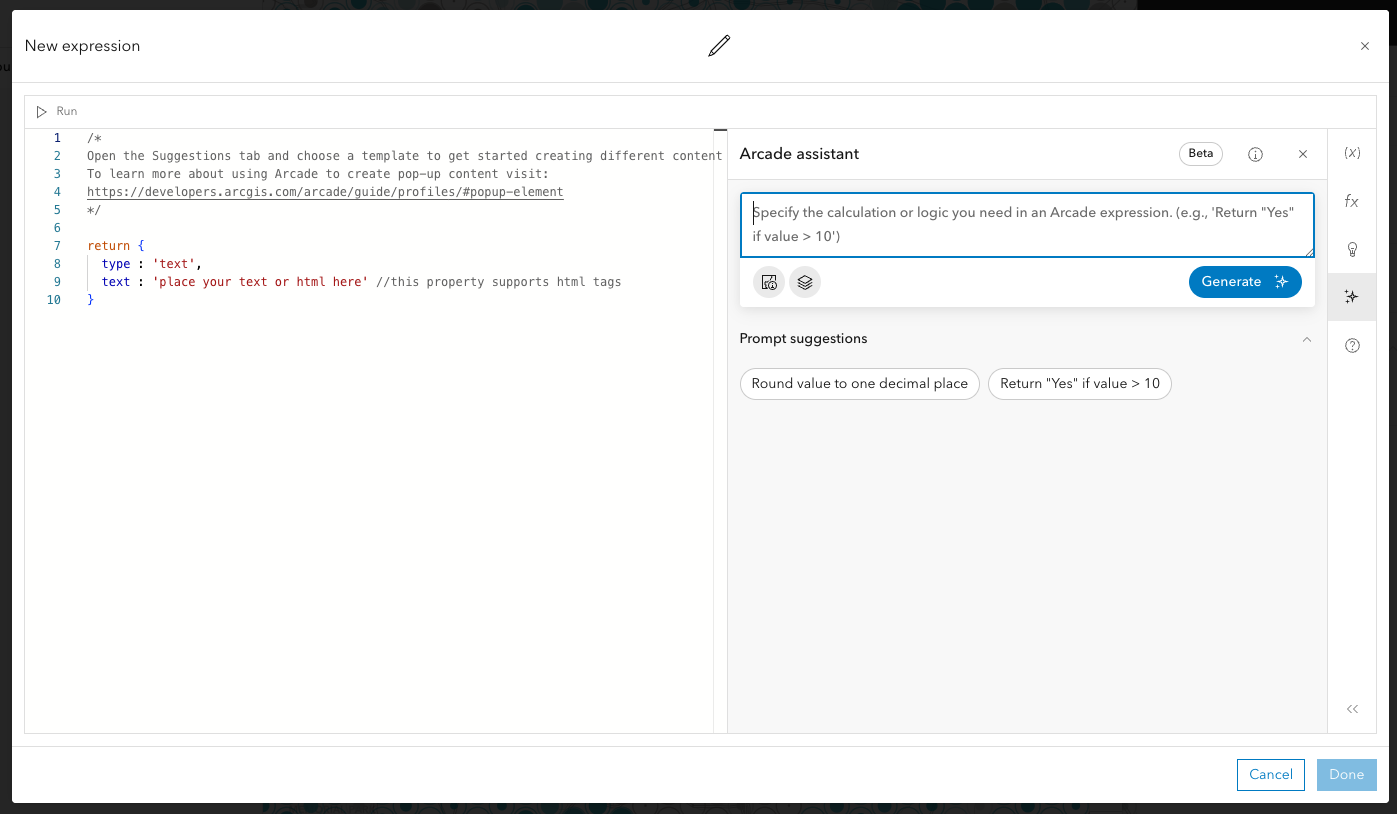Click the Arcade assistant info icon
1397x814 pixels.
[x=1255, y=154]
